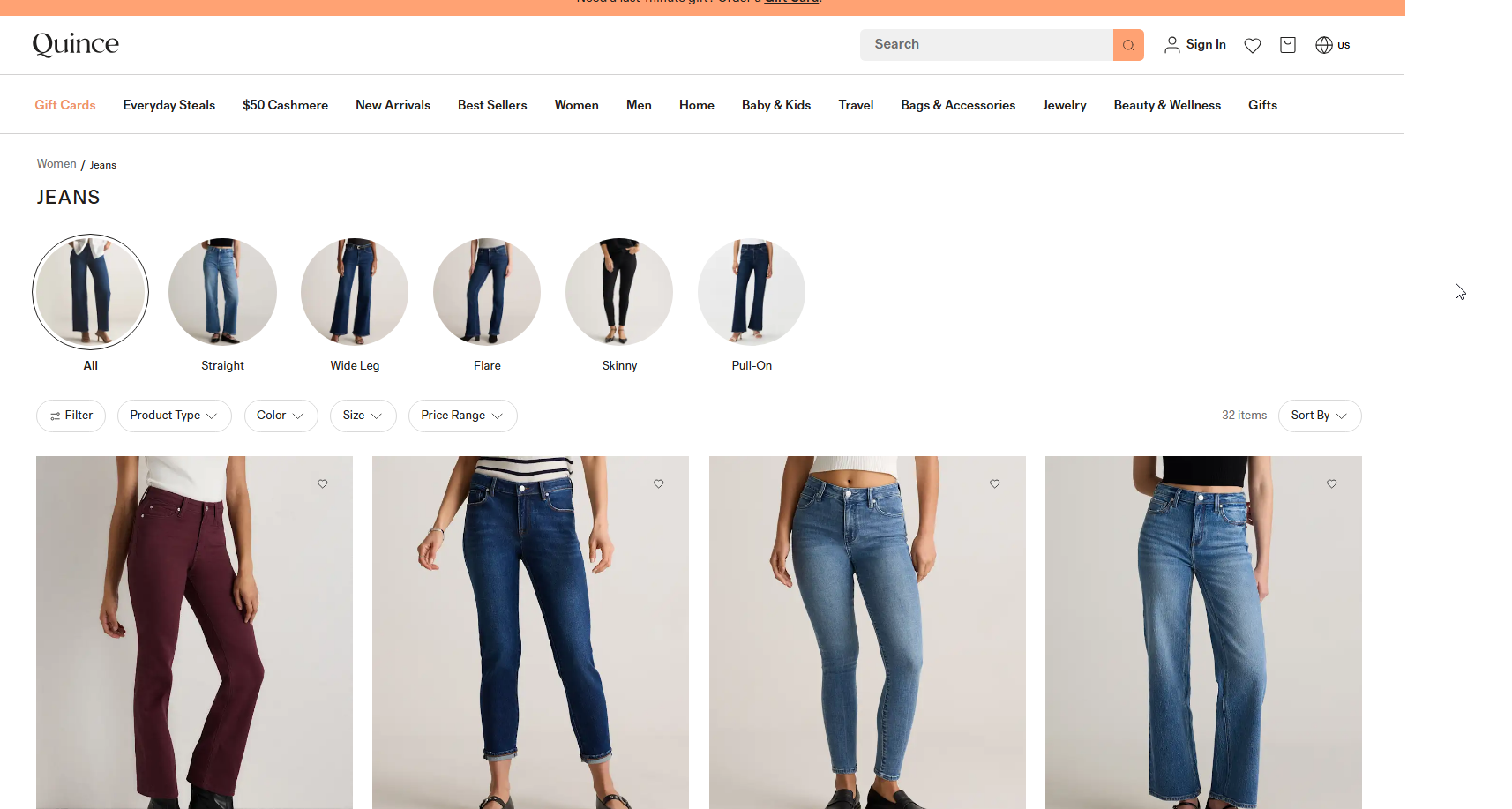
Task: Open the New Arrivals menu
Action: 393,105
